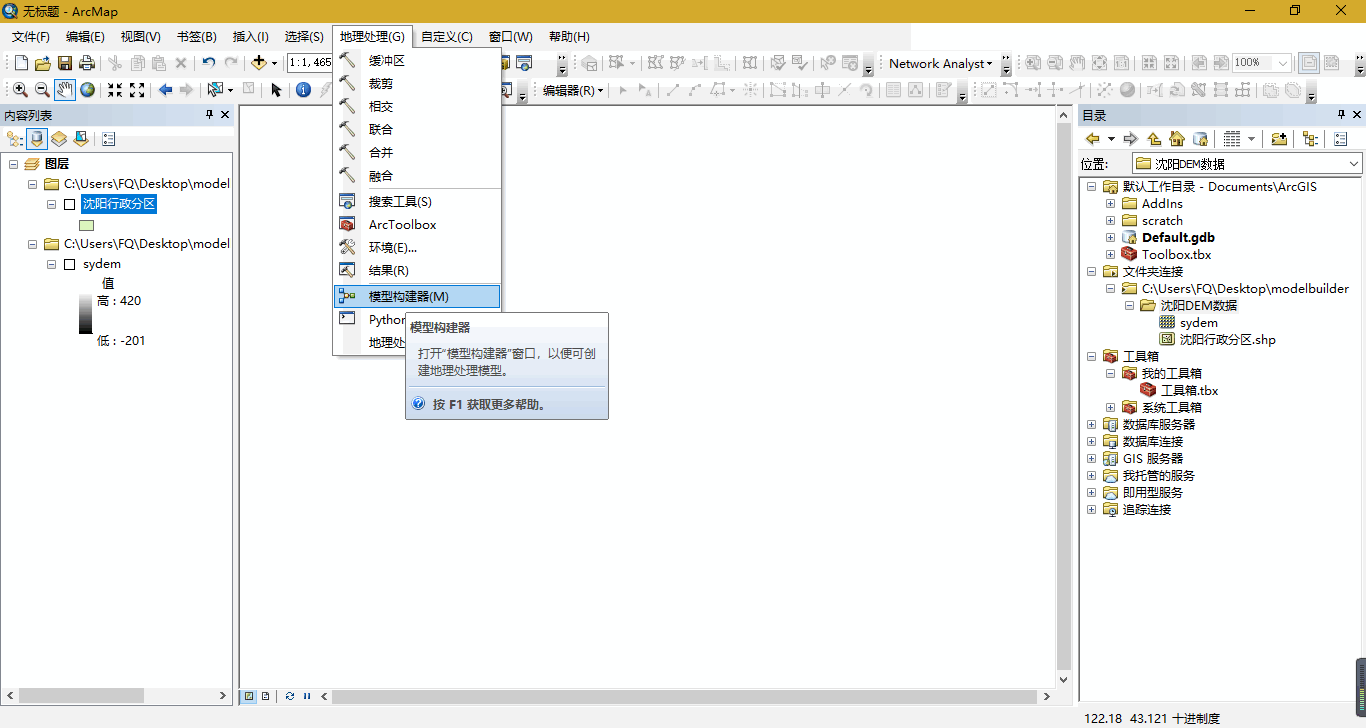Click Back arrow in Catalog toolbar

(x=1093, y=139)
